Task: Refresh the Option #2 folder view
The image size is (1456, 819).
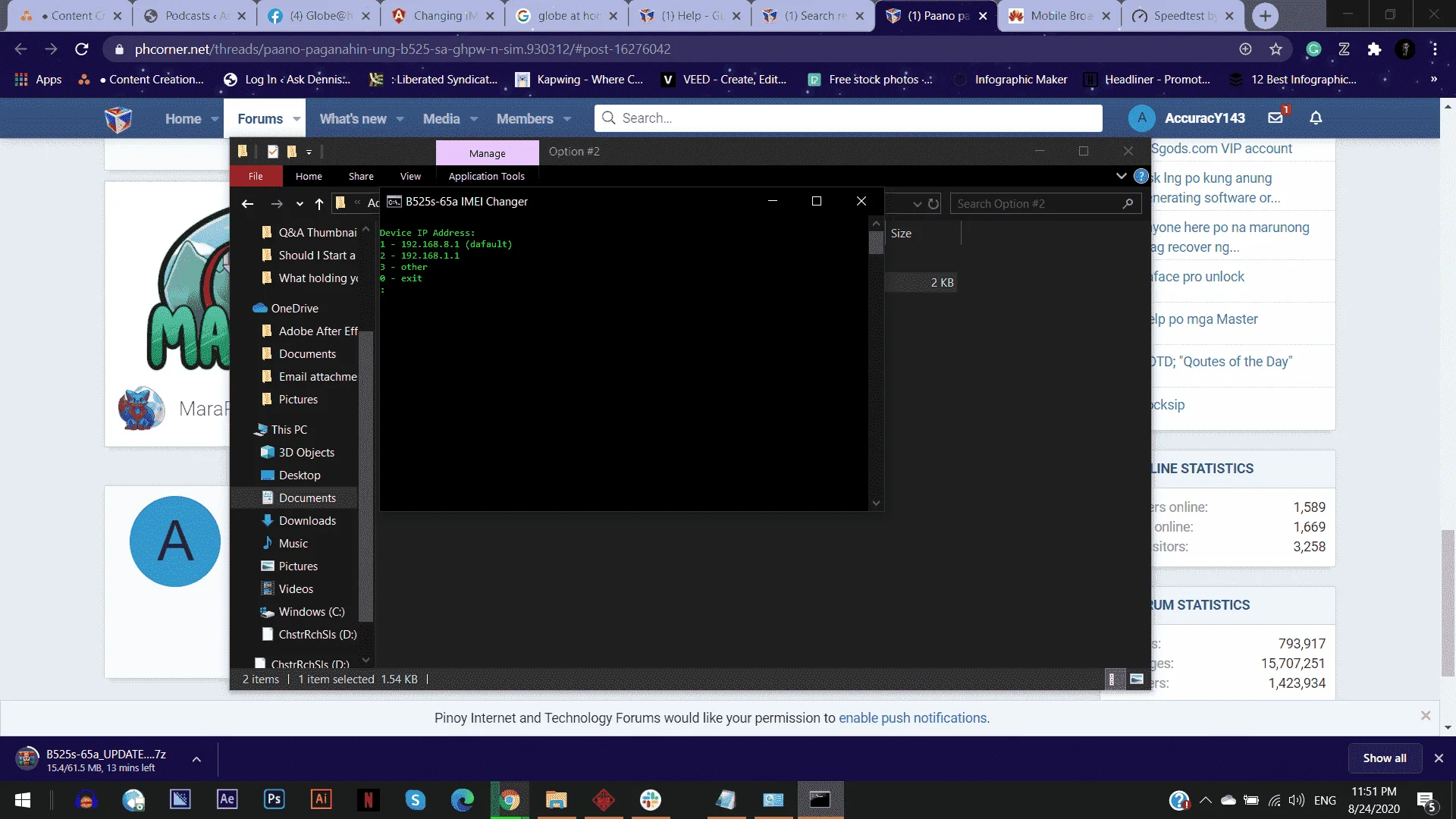Action: (934, 203)
